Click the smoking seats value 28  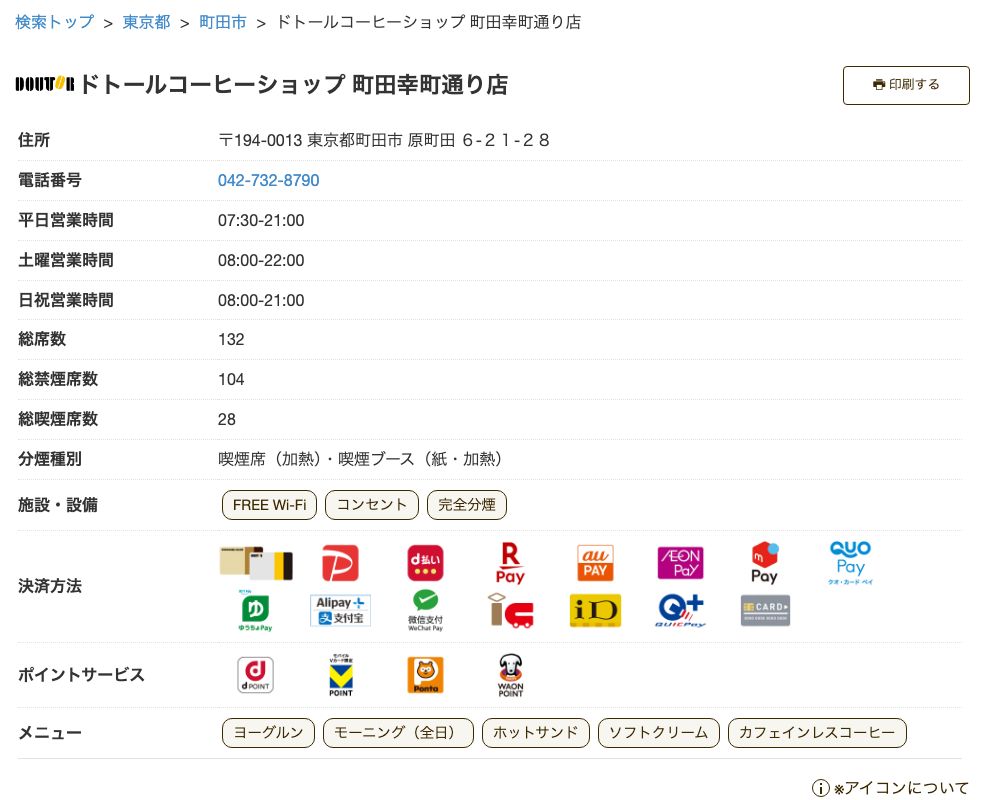pos(227,419)
